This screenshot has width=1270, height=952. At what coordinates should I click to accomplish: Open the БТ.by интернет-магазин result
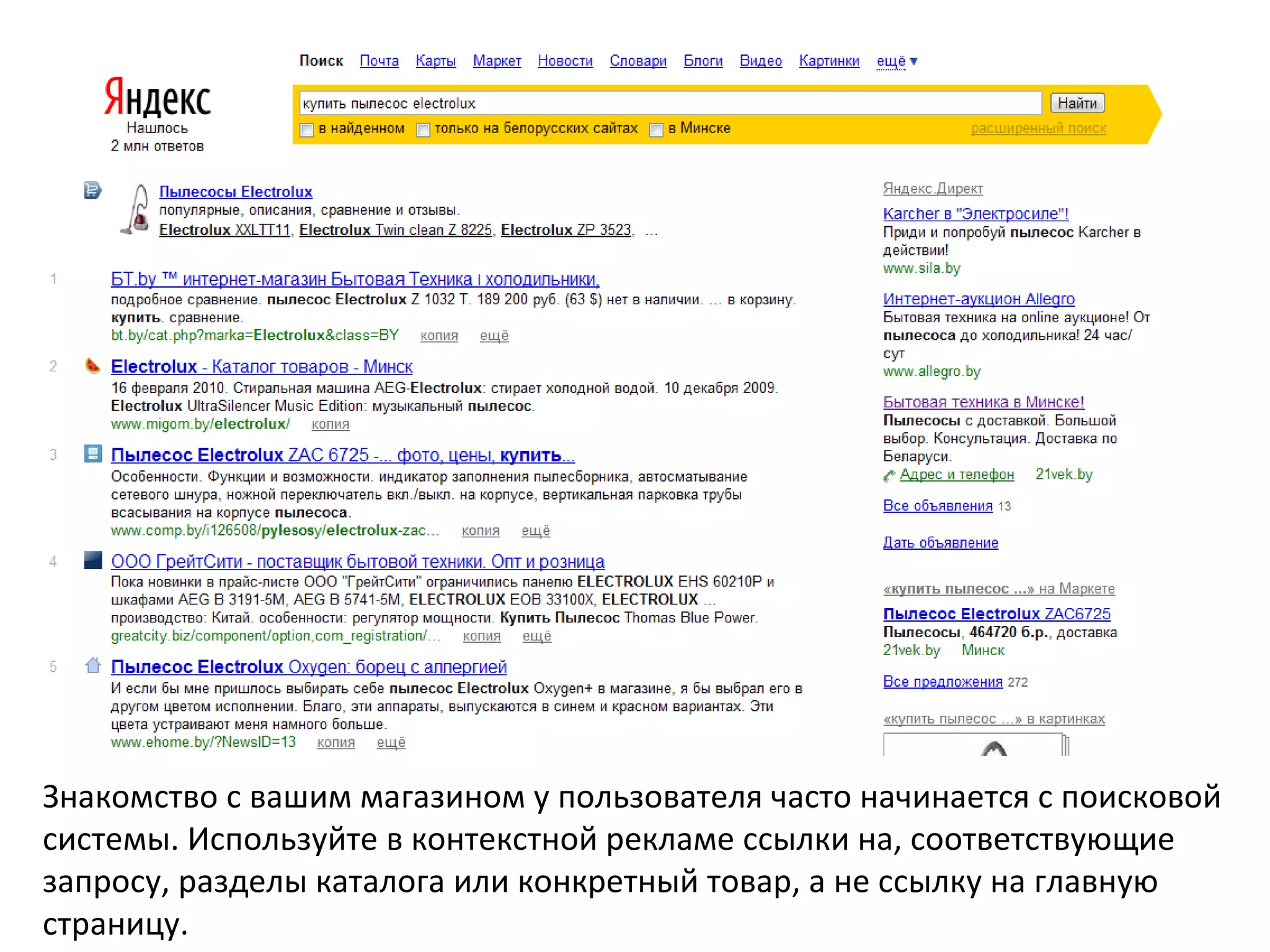pyautogui.click(x=355, y=280)
